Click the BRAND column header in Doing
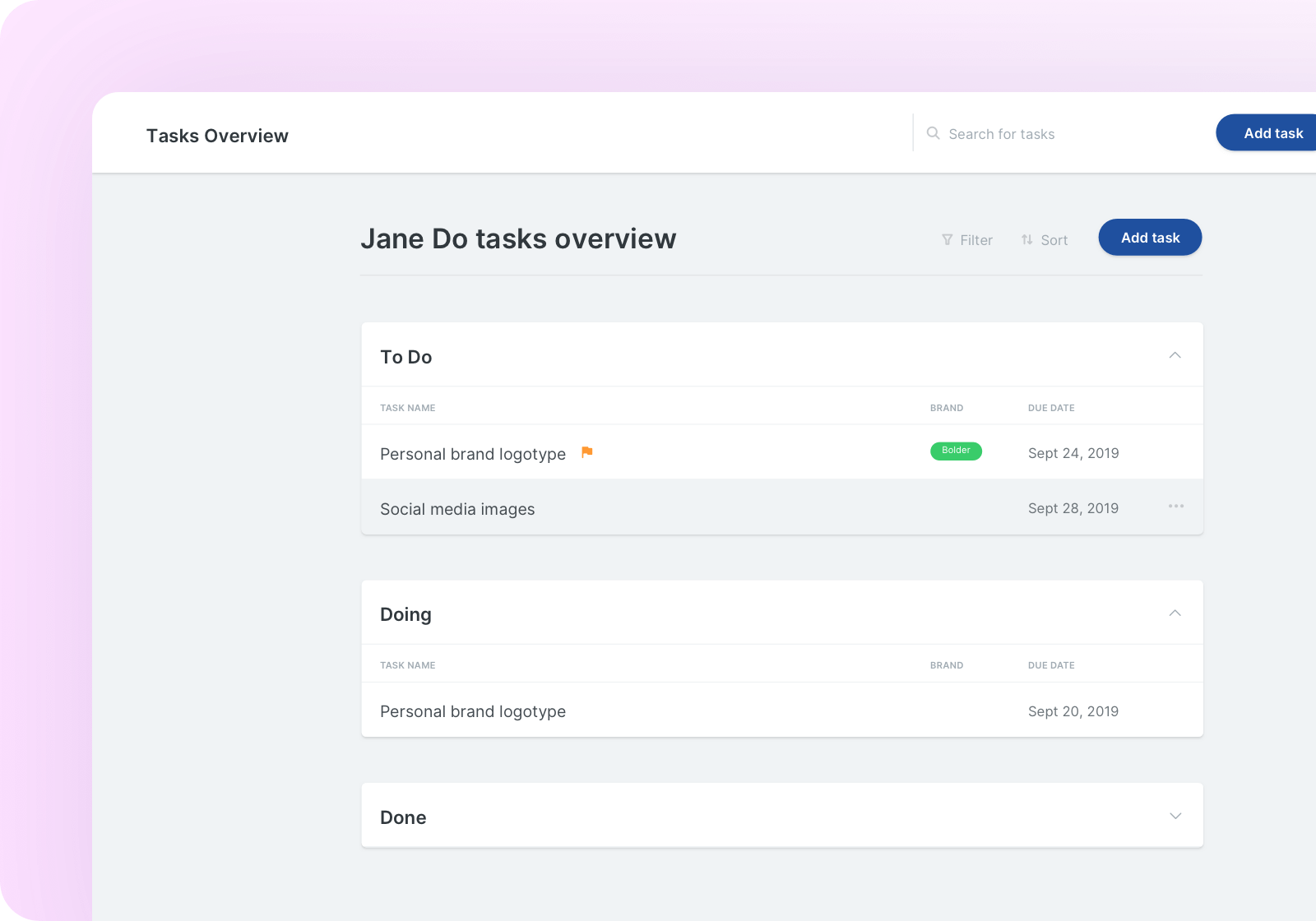The height and width of the screenshot is (921, 1316). coord(946,665)
